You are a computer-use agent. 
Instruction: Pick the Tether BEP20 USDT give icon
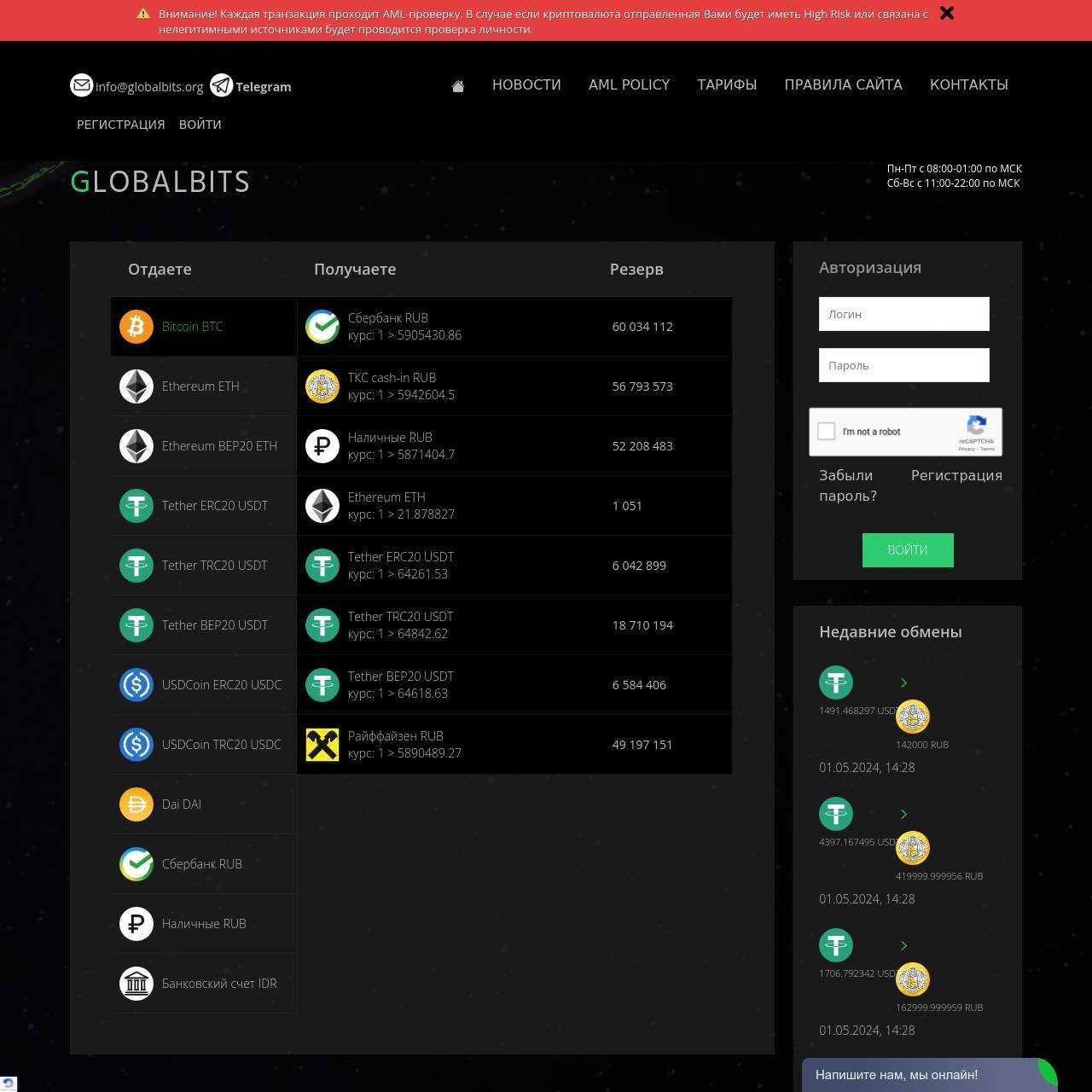click(x=136, y=625)
